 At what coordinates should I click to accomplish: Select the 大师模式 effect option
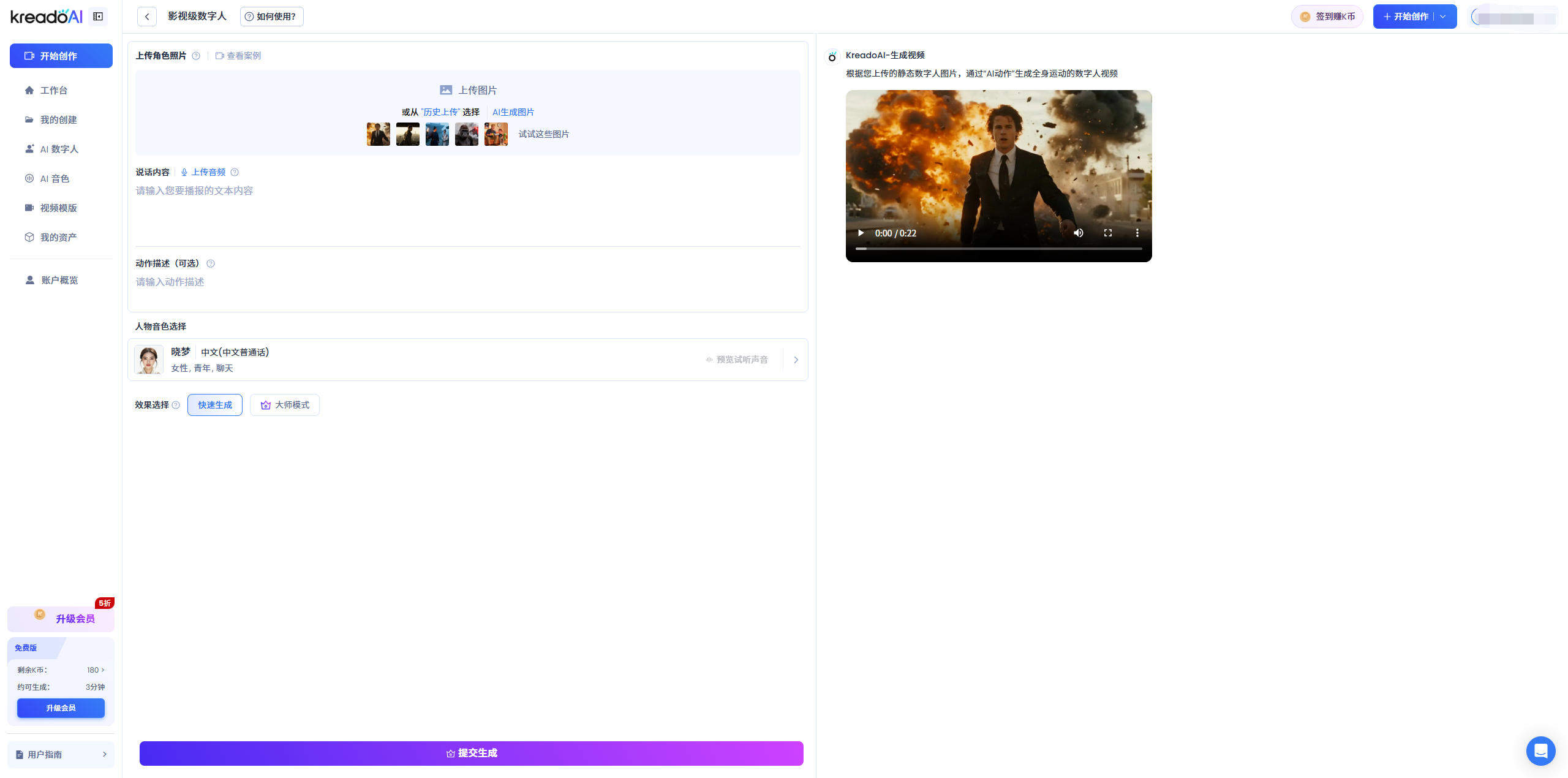(285, 405)
